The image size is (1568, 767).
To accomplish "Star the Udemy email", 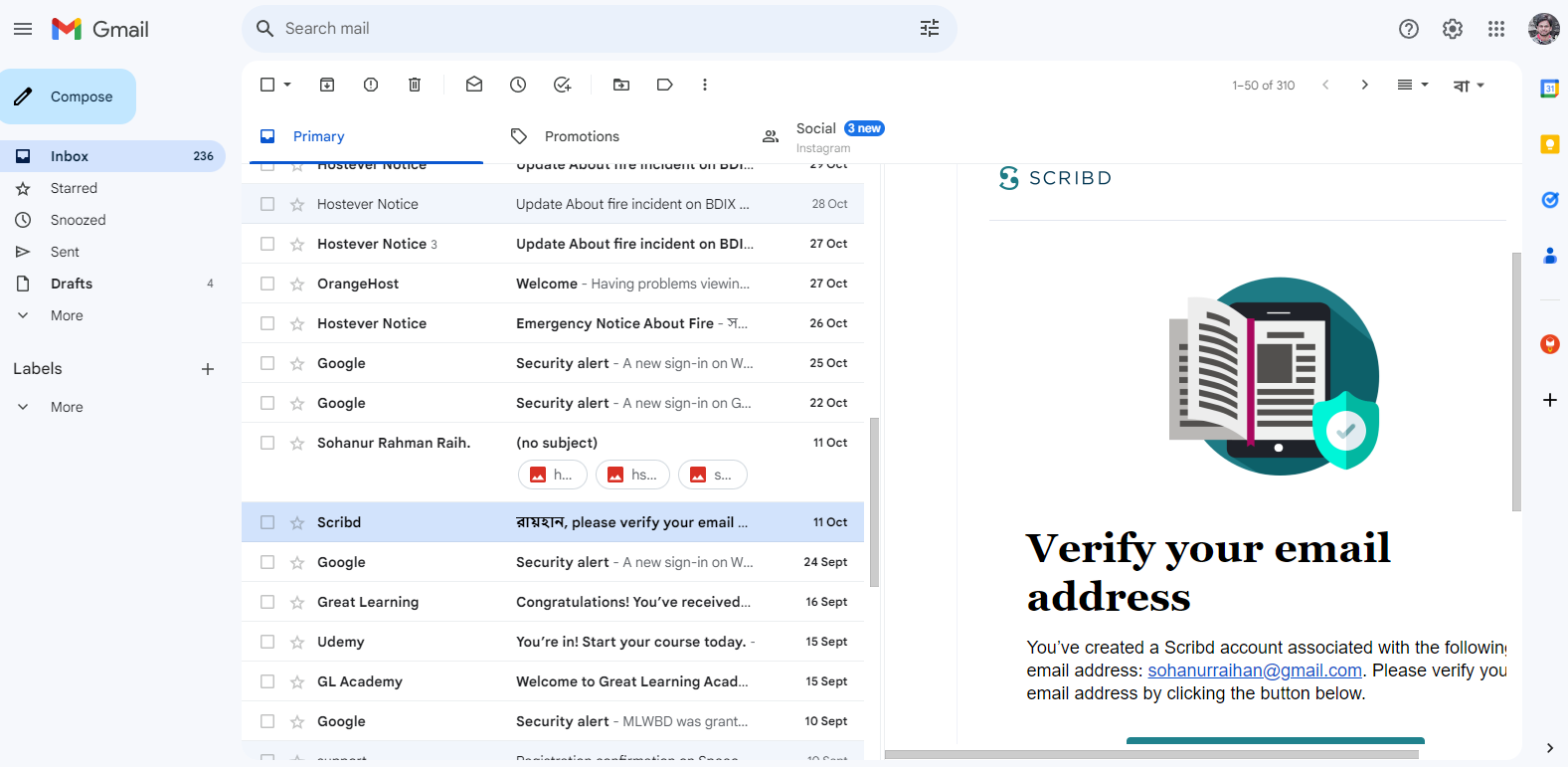I will tap(297, 642).
